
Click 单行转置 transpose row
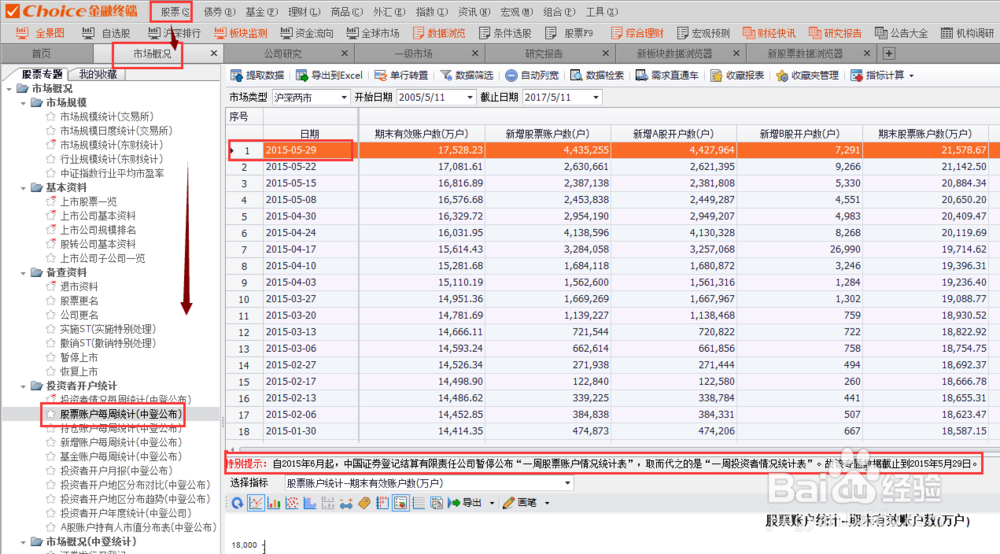tap(401, 75)
